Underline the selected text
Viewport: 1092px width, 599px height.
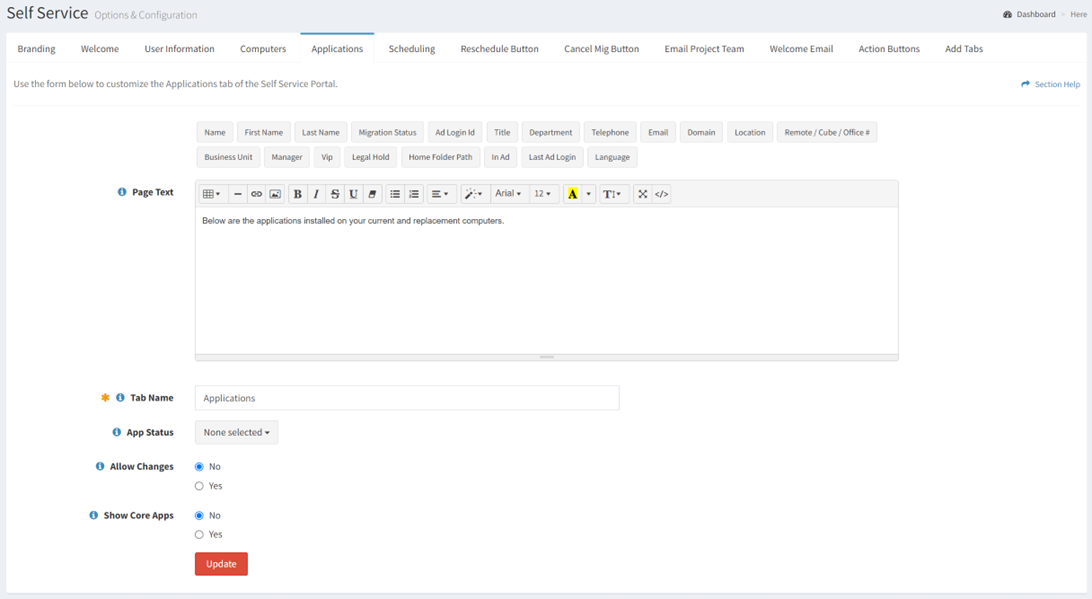tap(353, 193)
